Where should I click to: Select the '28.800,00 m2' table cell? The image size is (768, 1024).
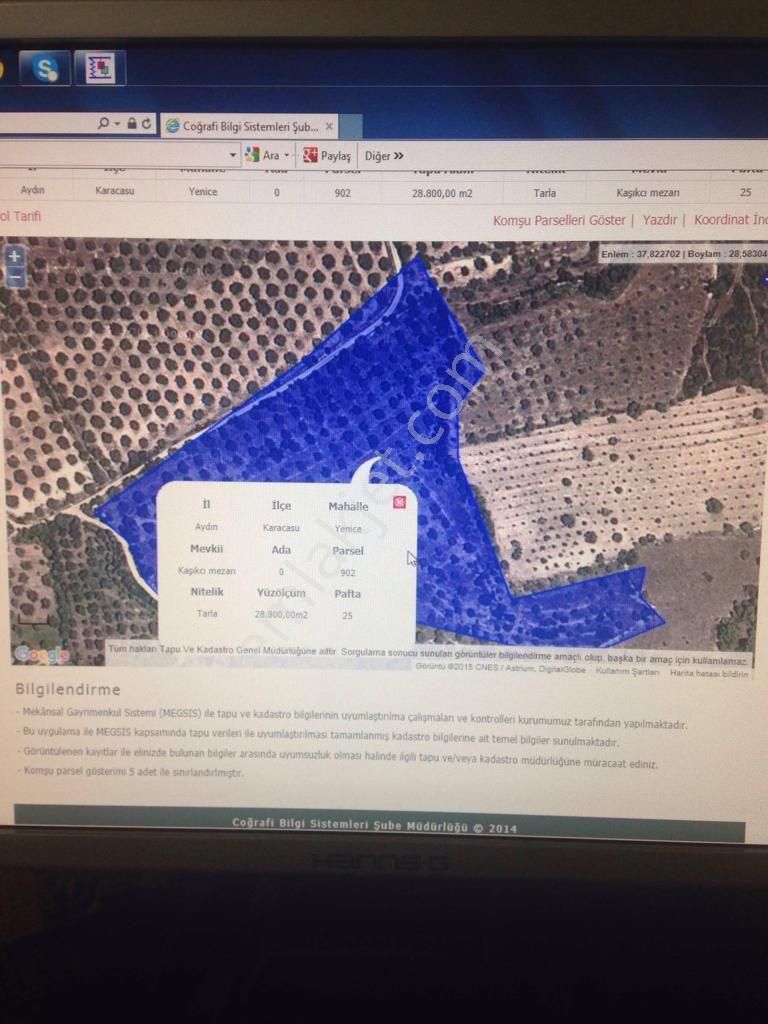pos(442,193)
